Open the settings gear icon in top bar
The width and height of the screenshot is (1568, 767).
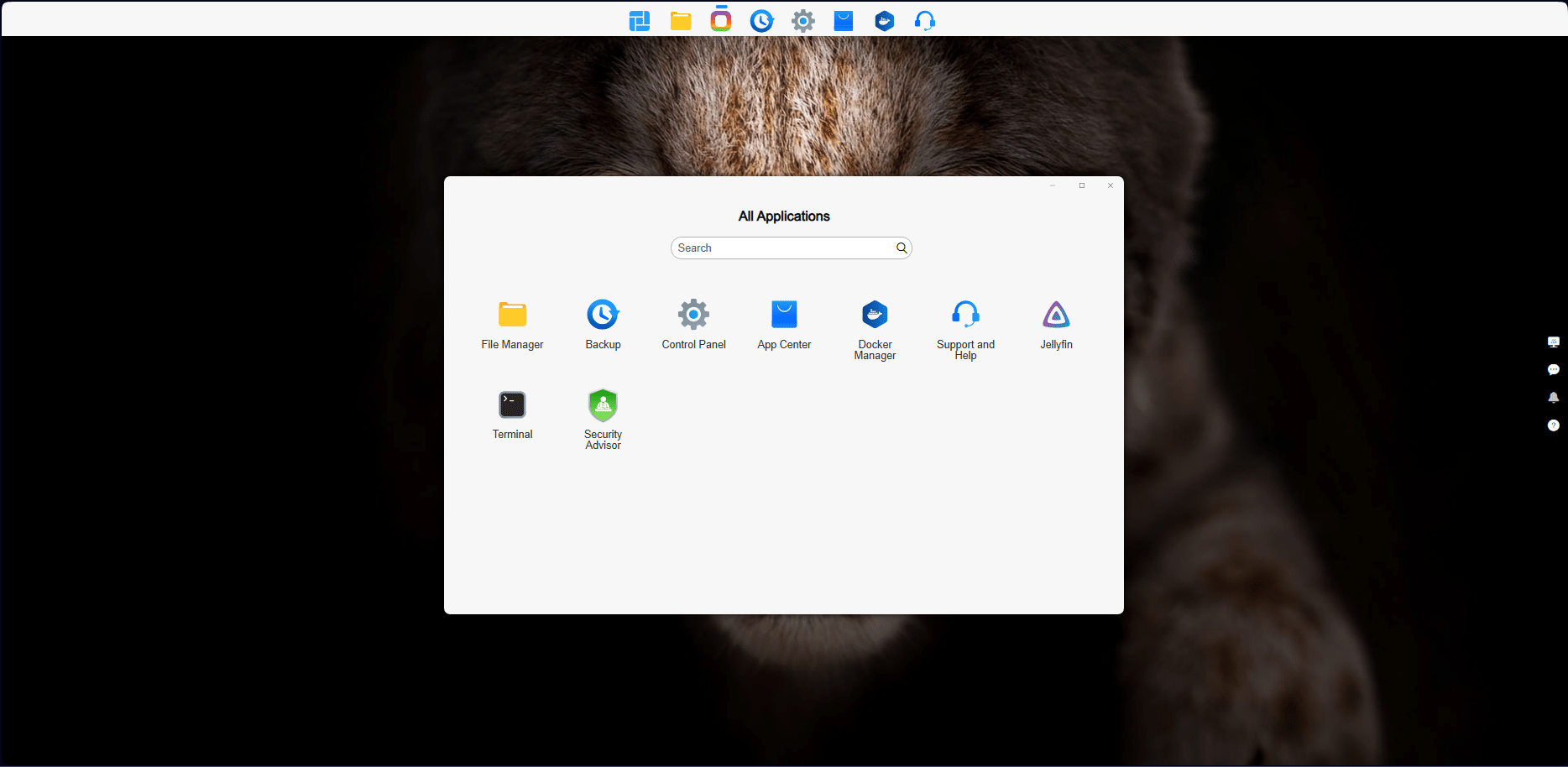pos(803,20)
